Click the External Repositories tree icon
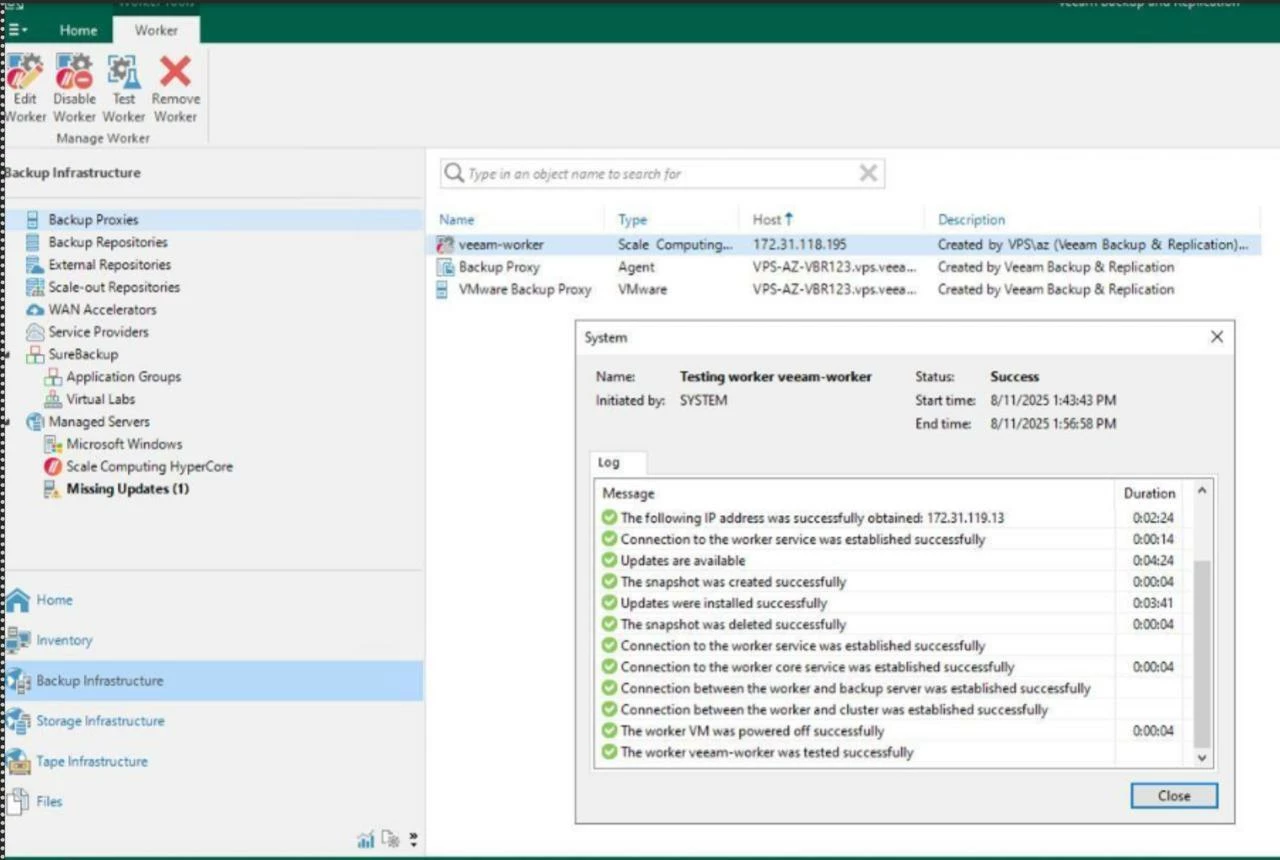Viewport: 1280px width, 860px height. pos(34,265)
